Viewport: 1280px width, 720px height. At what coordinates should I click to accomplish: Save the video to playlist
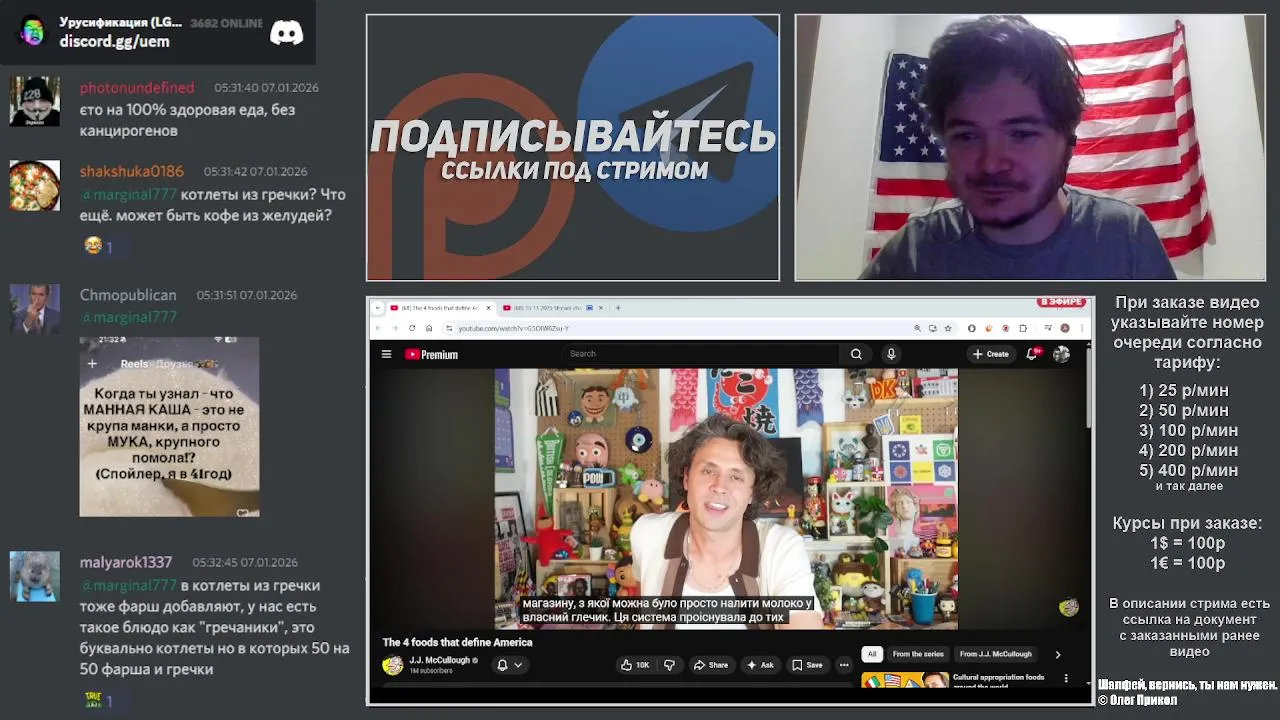pyautogui.click(x=807, y=665)
